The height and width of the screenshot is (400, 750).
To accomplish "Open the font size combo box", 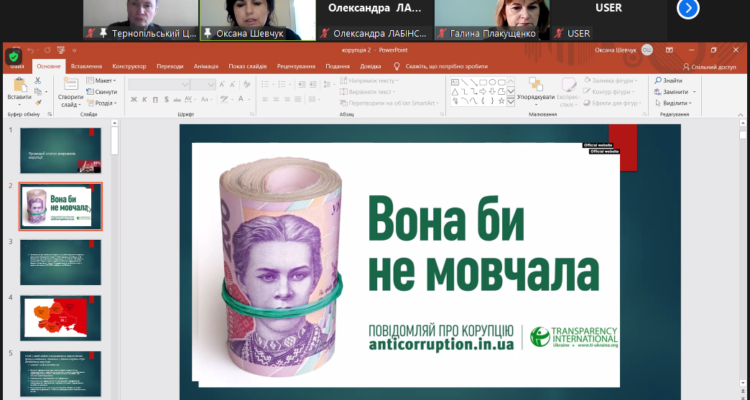I will (203, 85).
